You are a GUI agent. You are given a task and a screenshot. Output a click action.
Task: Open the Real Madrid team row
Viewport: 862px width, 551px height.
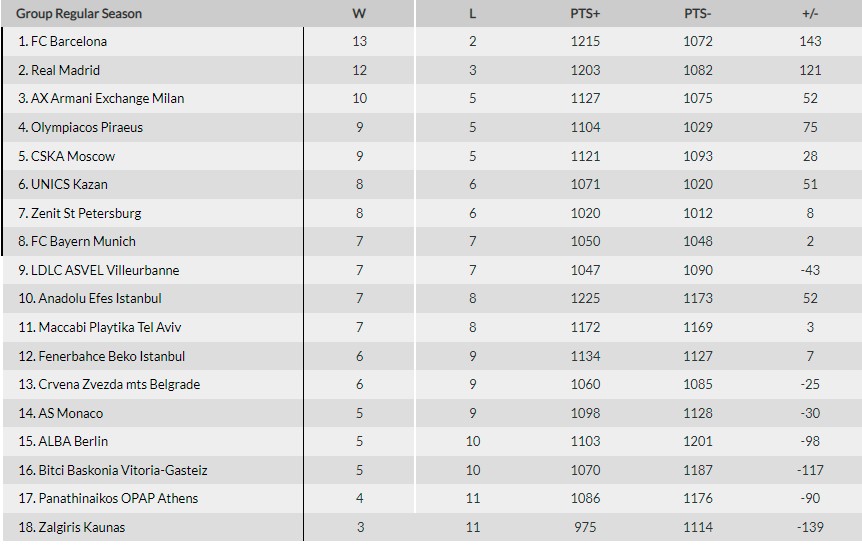coord(66,70)
